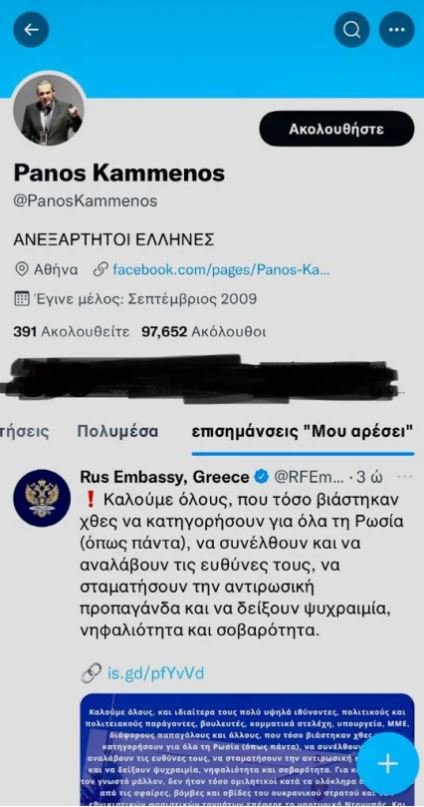Click the Ακολουθήστε follow button
This screenshot has width=424, height=807.
[337, 129]
